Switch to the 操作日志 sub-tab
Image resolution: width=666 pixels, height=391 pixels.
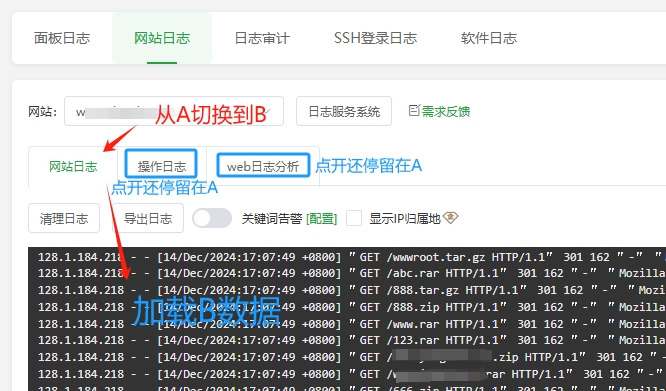click(x=162, y=166)
